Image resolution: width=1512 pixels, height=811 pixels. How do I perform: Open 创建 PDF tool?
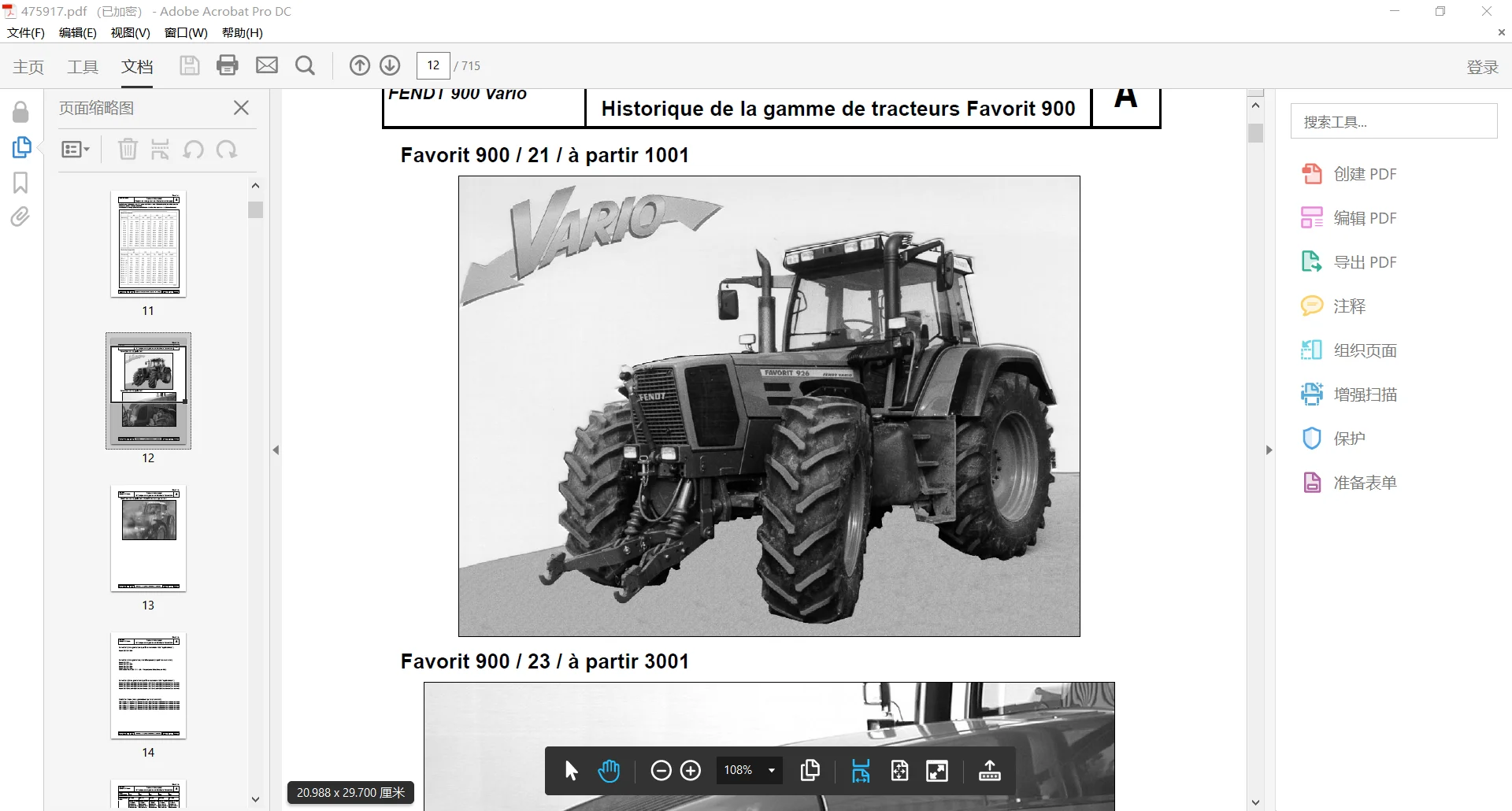[x=1349, y=174]
